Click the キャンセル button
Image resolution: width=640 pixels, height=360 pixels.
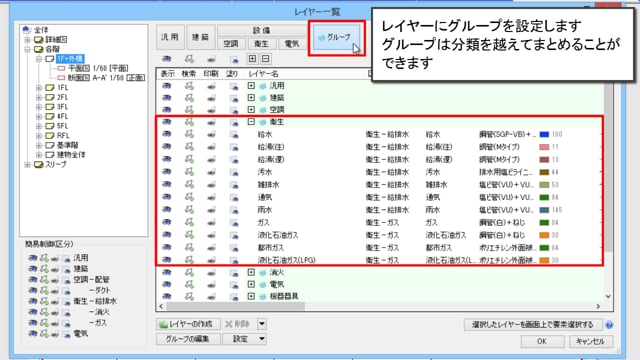[590, 341]
